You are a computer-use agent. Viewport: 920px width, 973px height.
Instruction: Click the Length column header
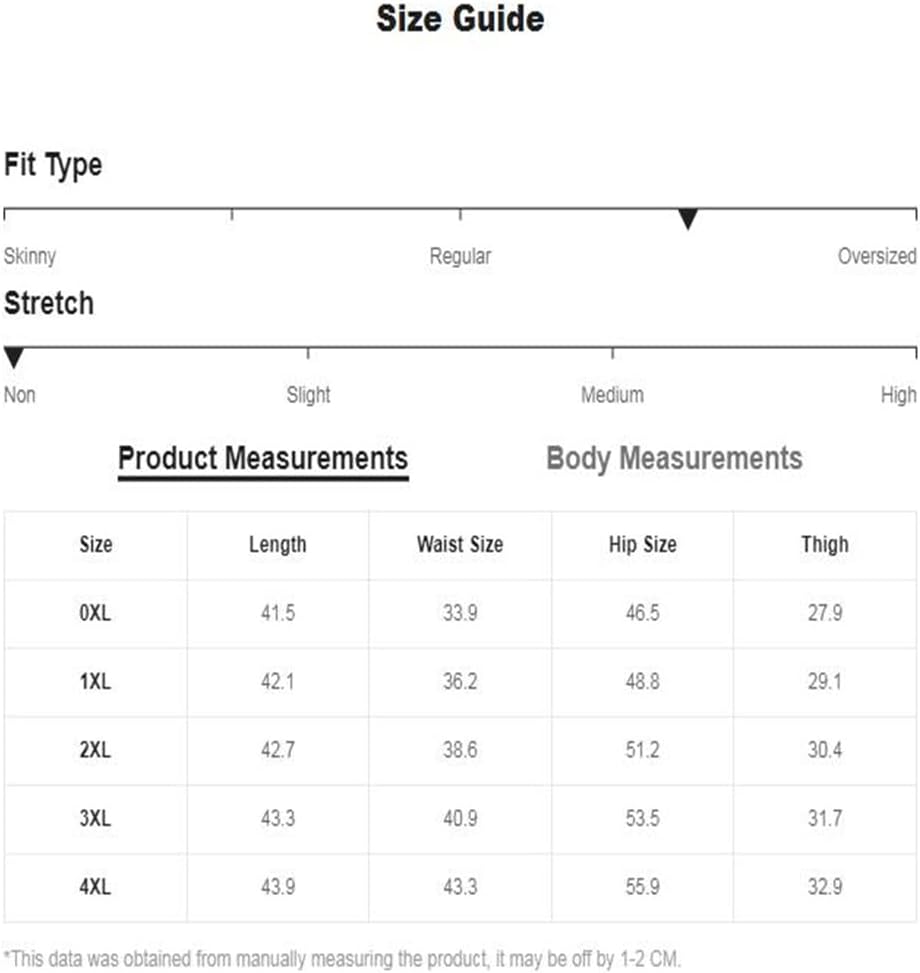point(277,545)
